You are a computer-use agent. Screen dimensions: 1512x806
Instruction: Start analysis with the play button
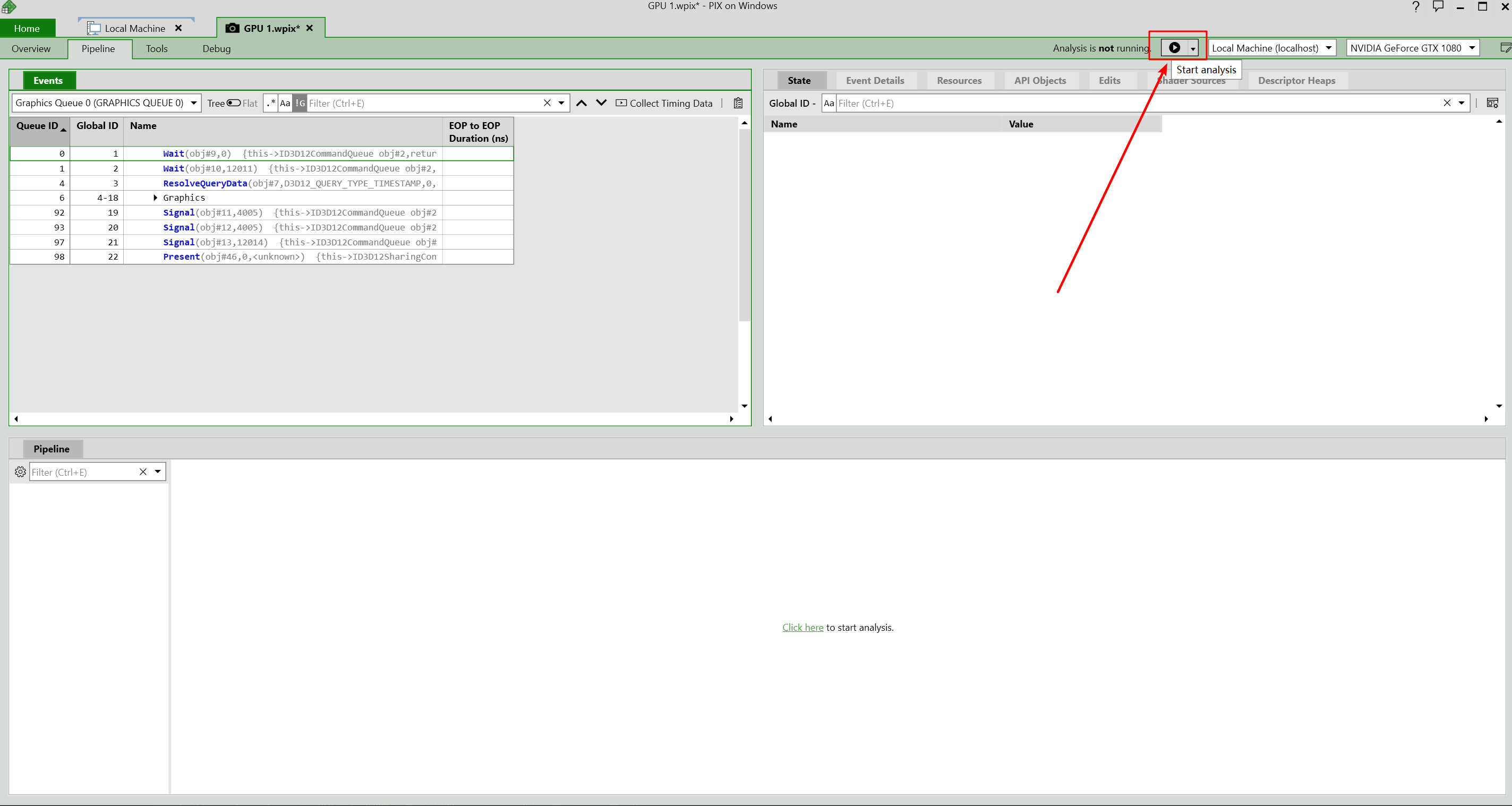[1175, 47]
